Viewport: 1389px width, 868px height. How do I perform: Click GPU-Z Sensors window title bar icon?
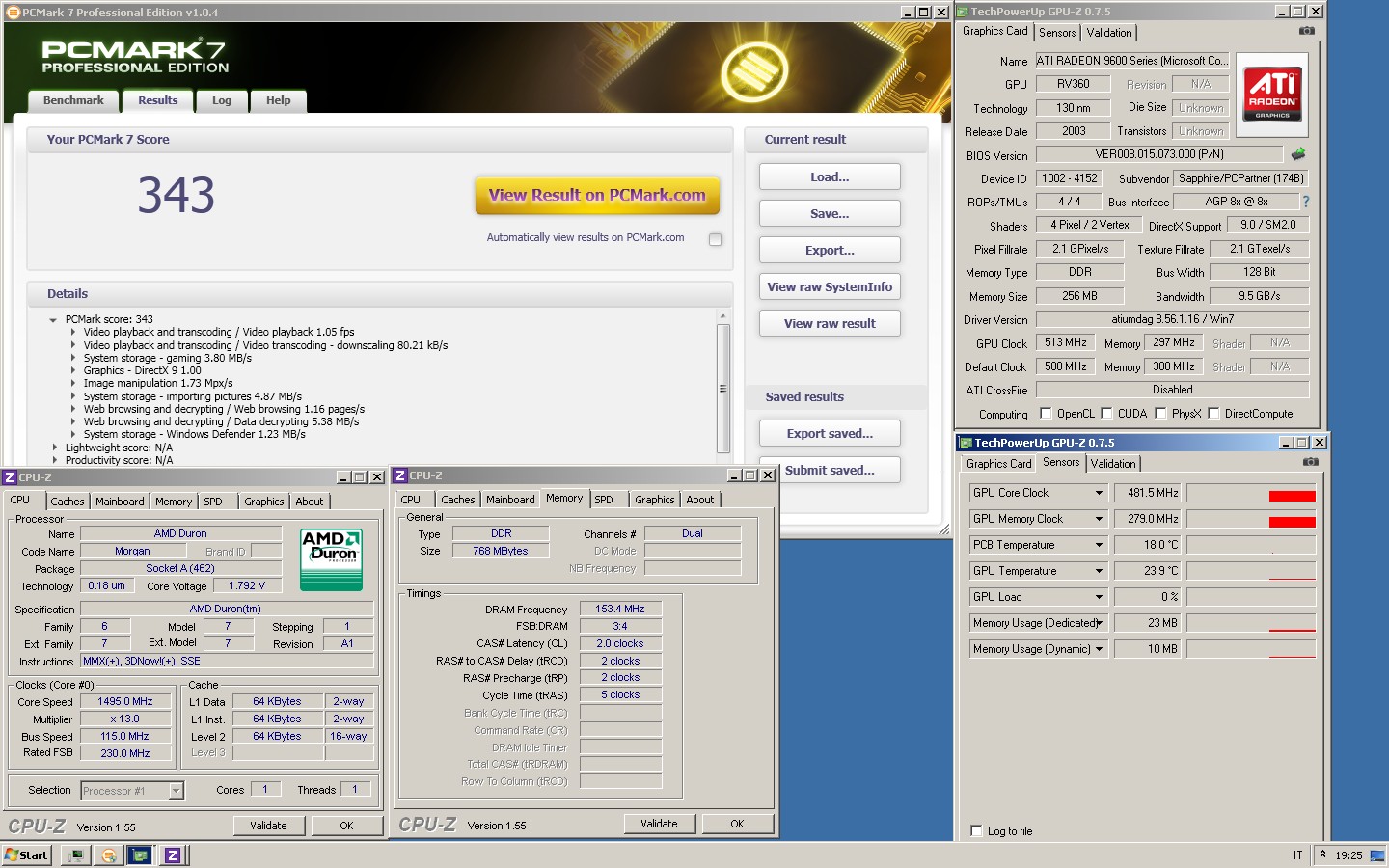pyautogui.click(x=965, y=443)
